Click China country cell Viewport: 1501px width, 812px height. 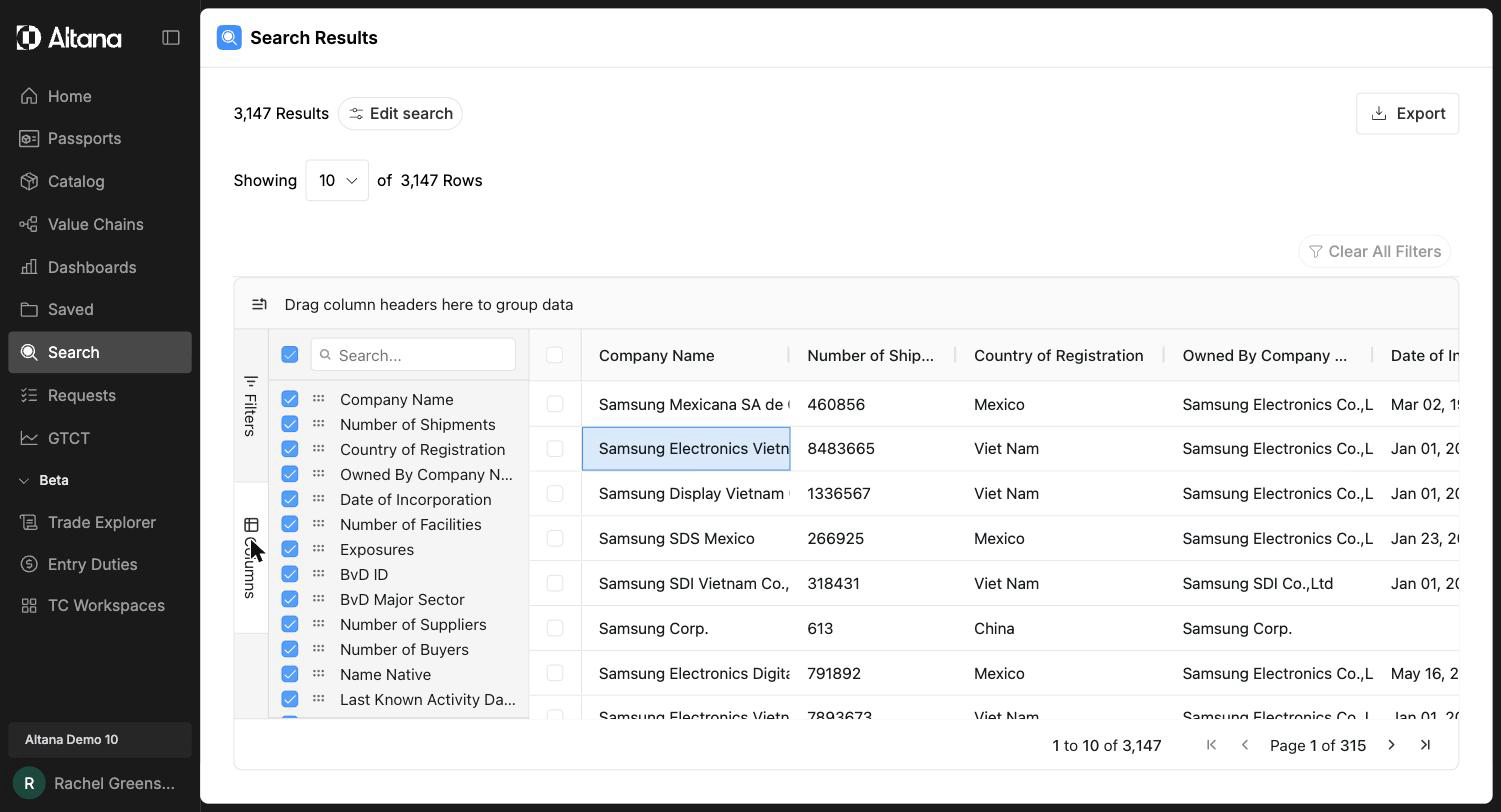[x=1061, y=629]
